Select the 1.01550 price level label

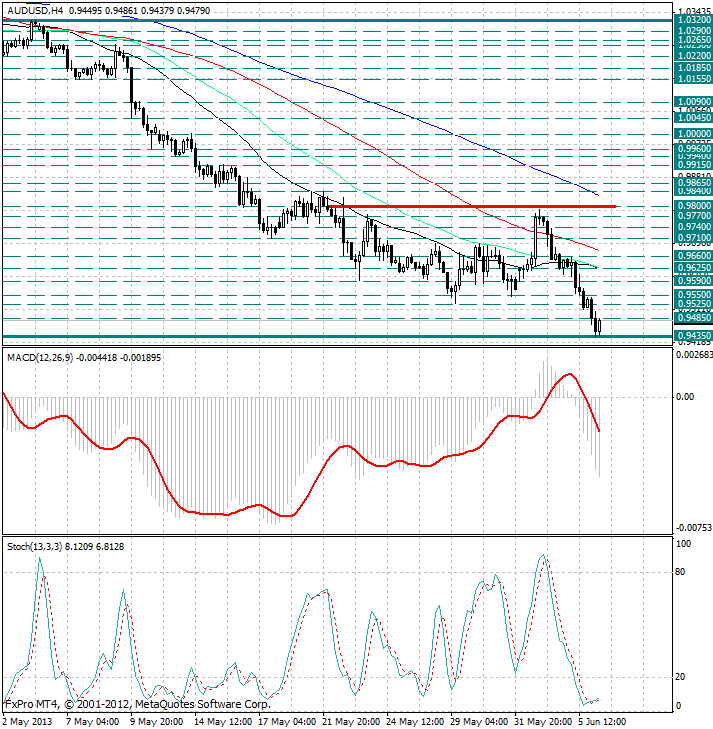693,79
